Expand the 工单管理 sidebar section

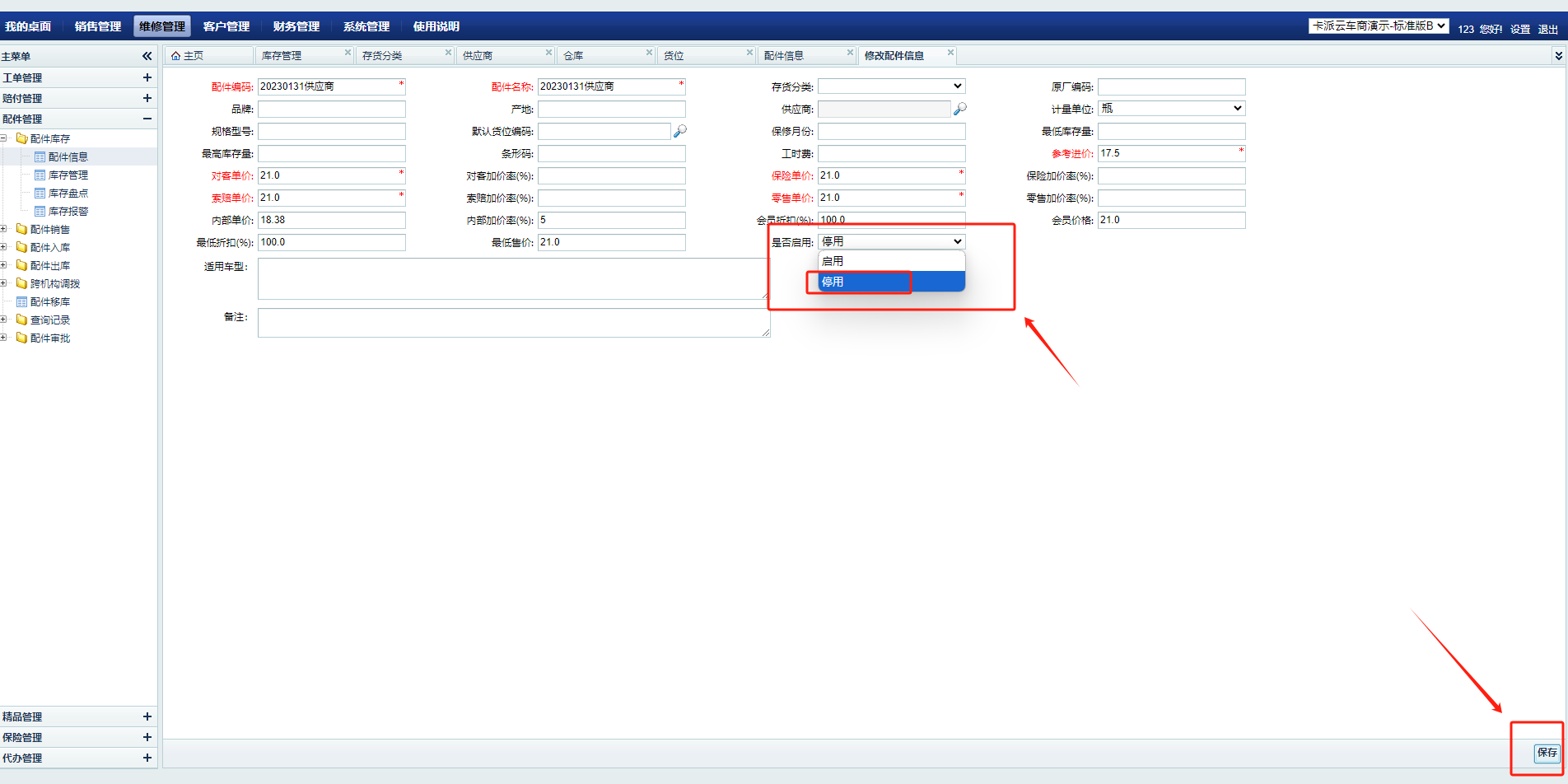(147, 77)
